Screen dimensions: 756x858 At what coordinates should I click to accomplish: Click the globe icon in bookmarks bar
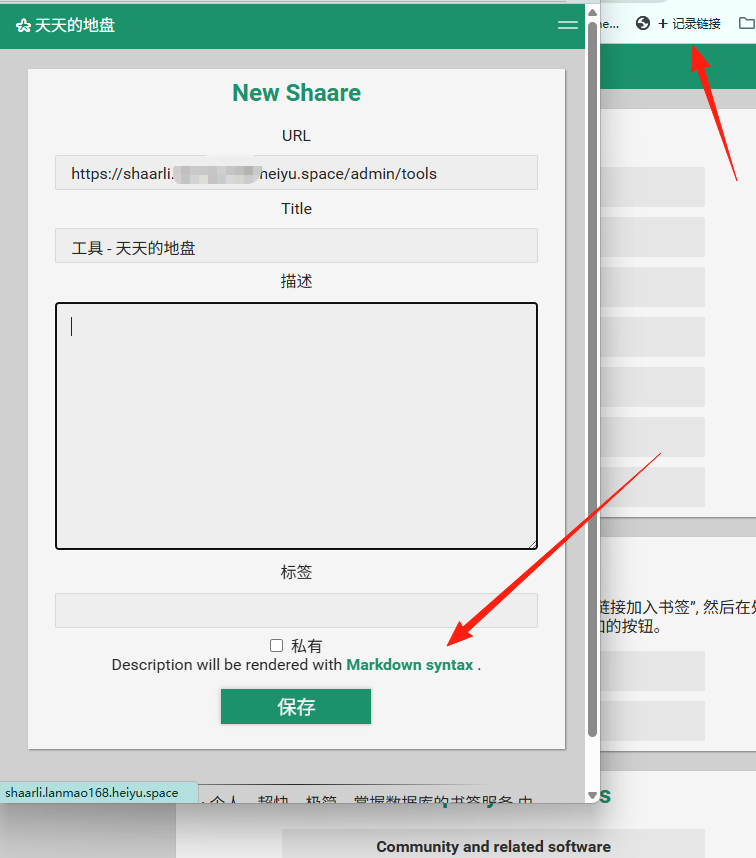(643, 23)
